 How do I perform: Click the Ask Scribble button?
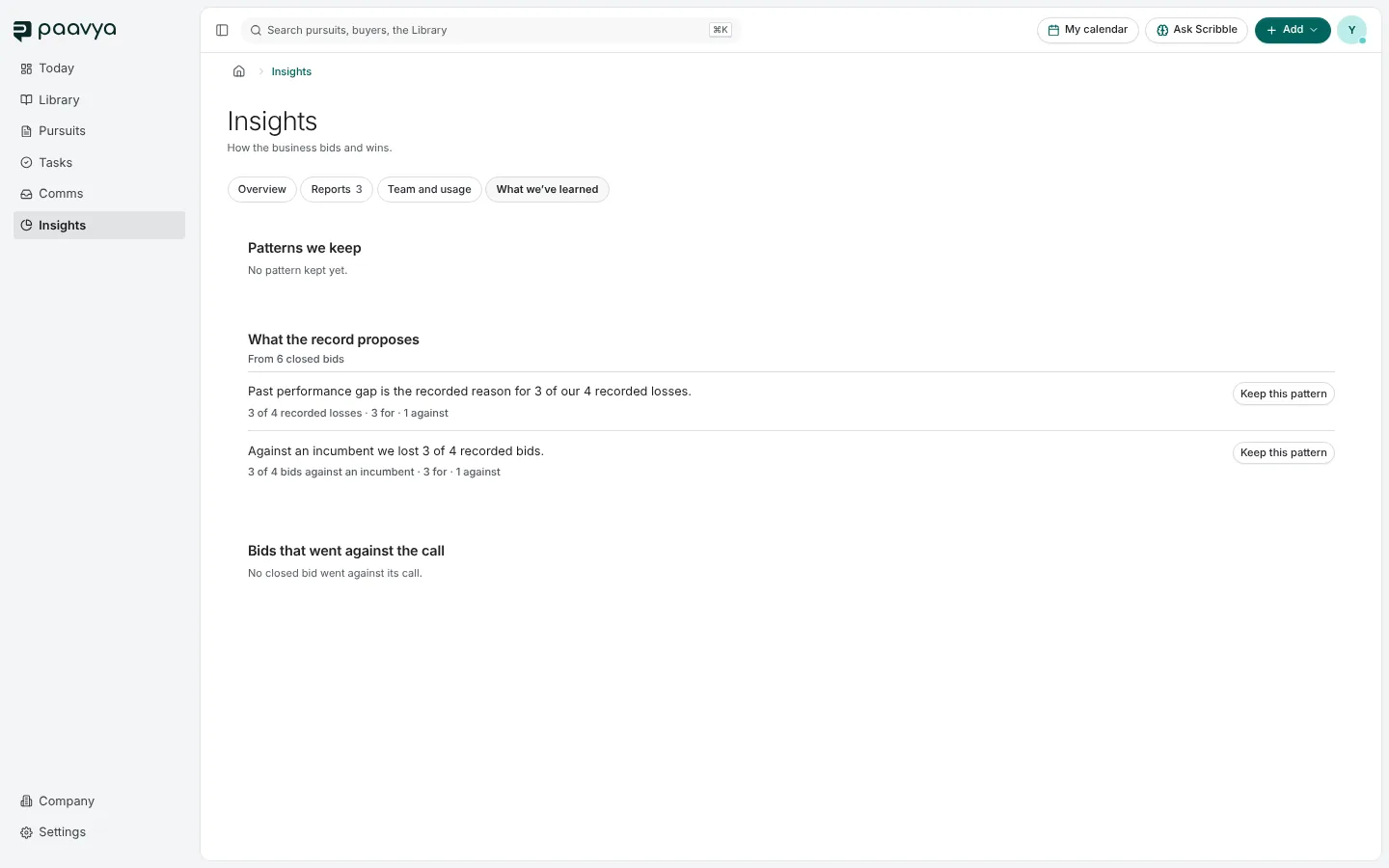coord(1196,30)
